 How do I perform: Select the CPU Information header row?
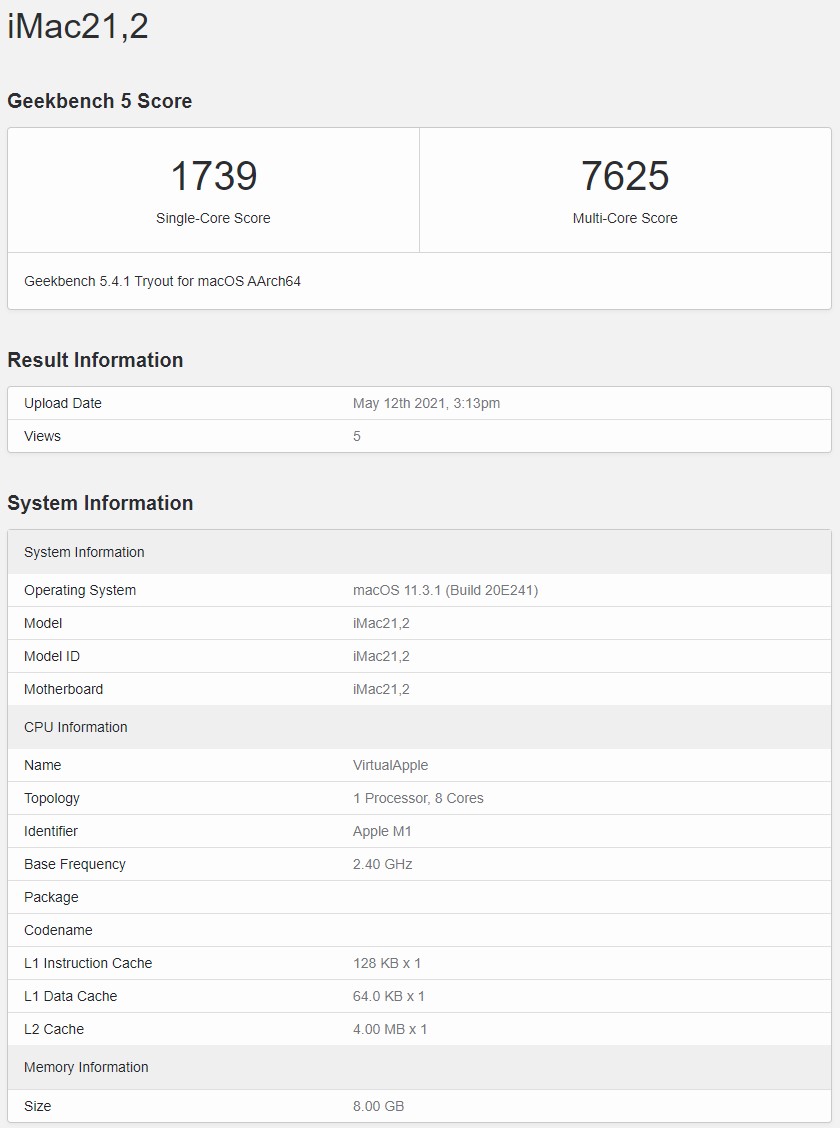click(419, 727)
